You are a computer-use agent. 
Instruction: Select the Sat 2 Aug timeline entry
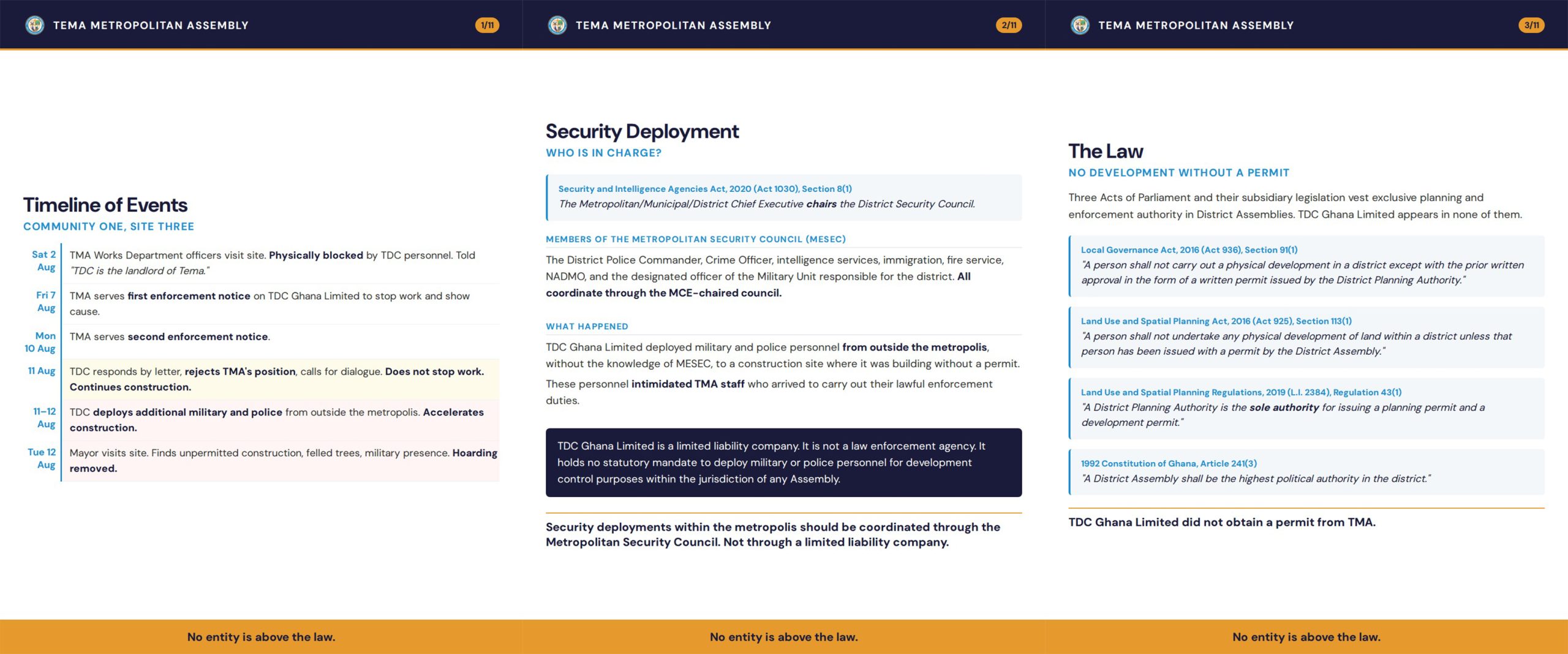262,263
